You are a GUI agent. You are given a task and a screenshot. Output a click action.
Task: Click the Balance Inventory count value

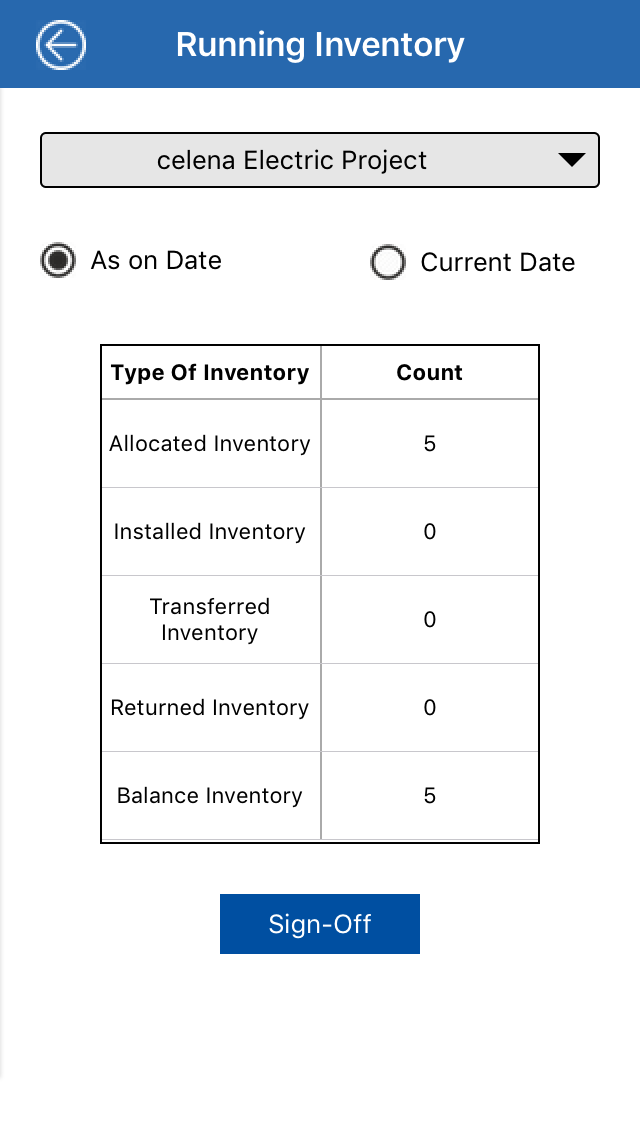[x=430, y=796]
